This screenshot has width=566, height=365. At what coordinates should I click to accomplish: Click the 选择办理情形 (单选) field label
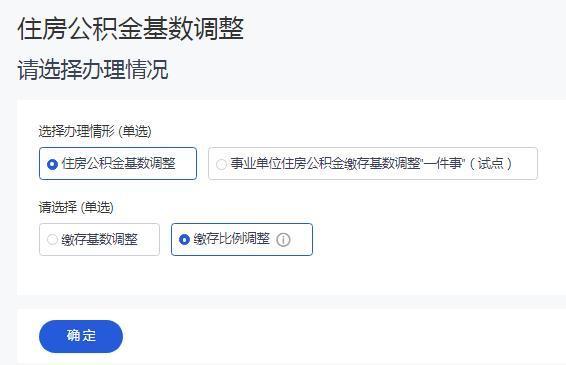[x=95, y=131]
